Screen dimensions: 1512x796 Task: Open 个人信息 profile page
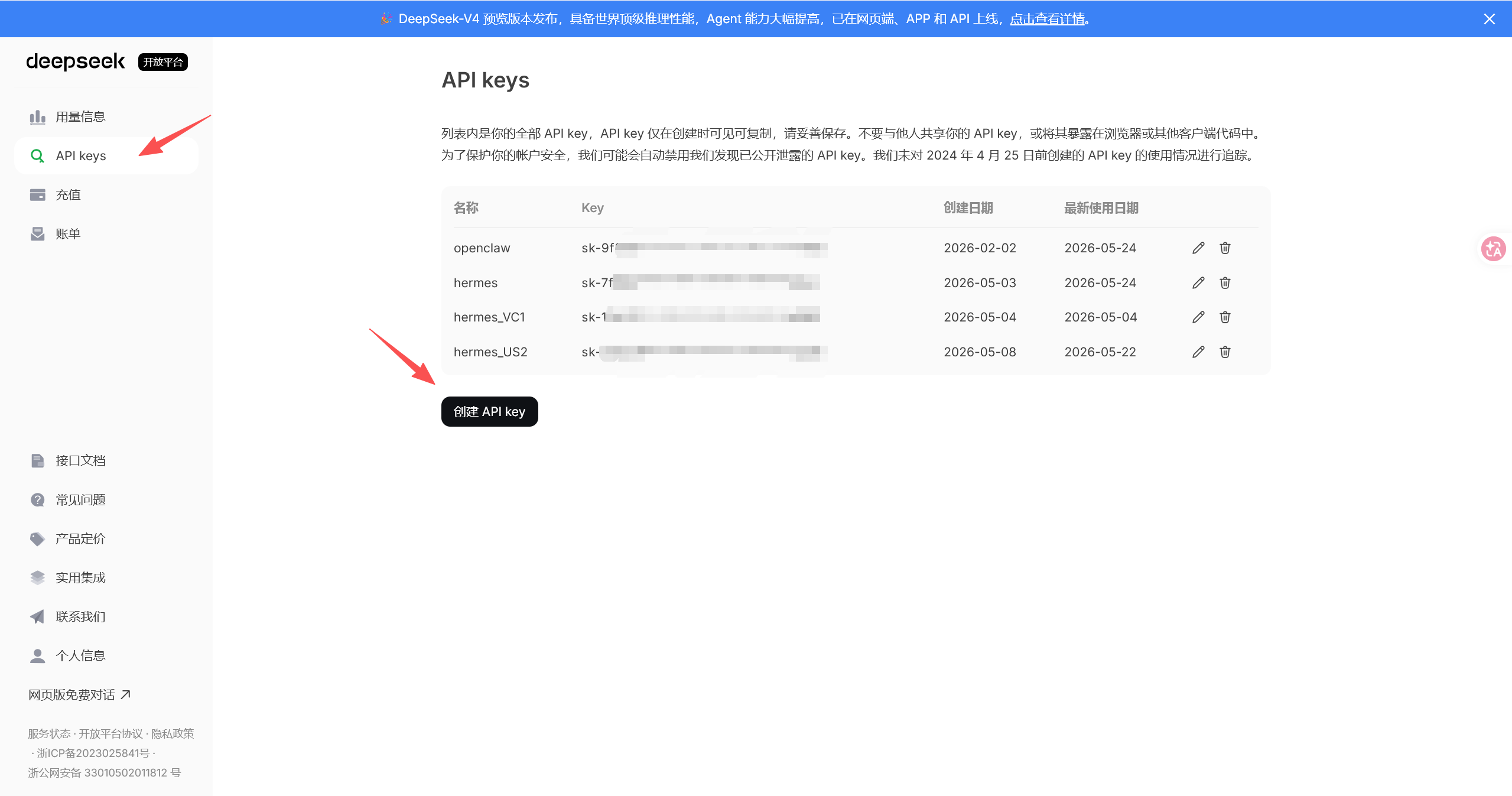tap(106, 656)
